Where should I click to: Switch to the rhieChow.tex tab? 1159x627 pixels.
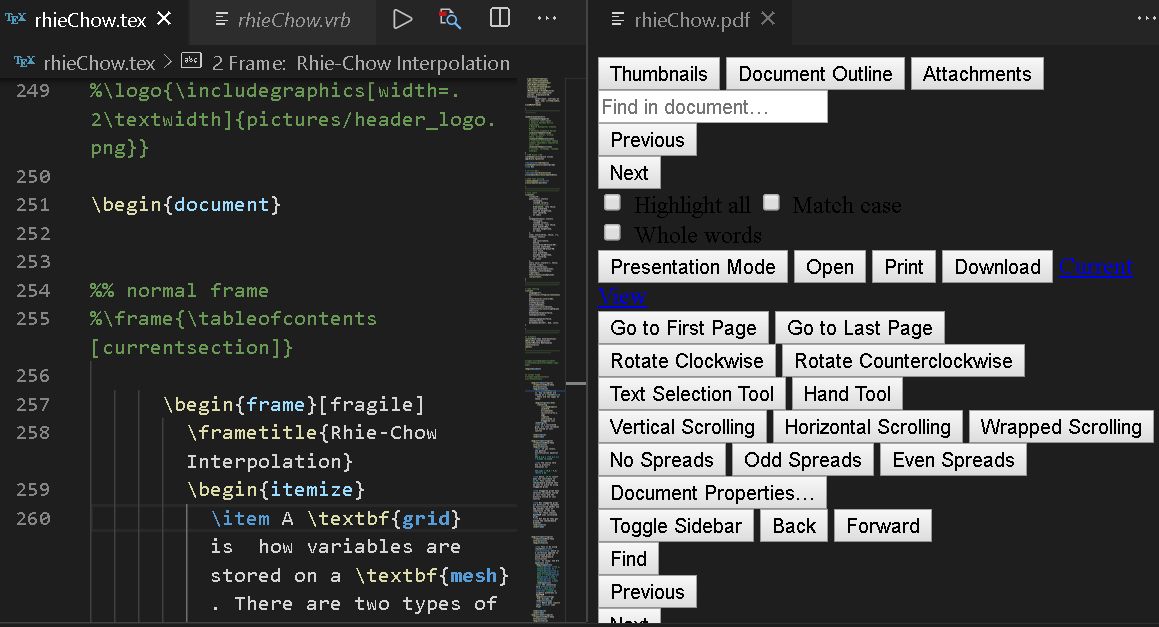point(90,20)
